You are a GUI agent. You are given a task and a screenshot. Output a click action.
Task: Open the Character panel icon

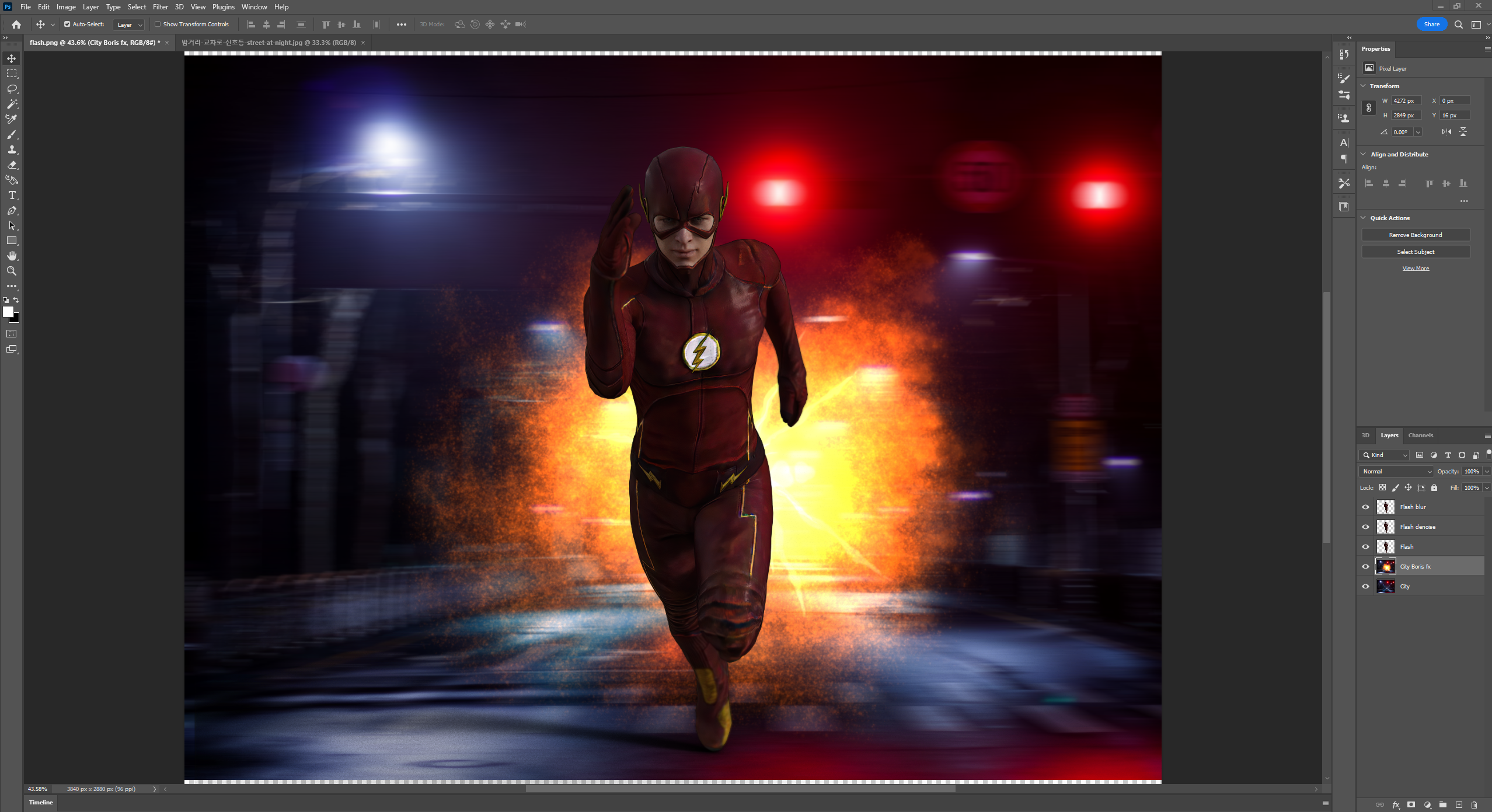[x=1344, y=142]
